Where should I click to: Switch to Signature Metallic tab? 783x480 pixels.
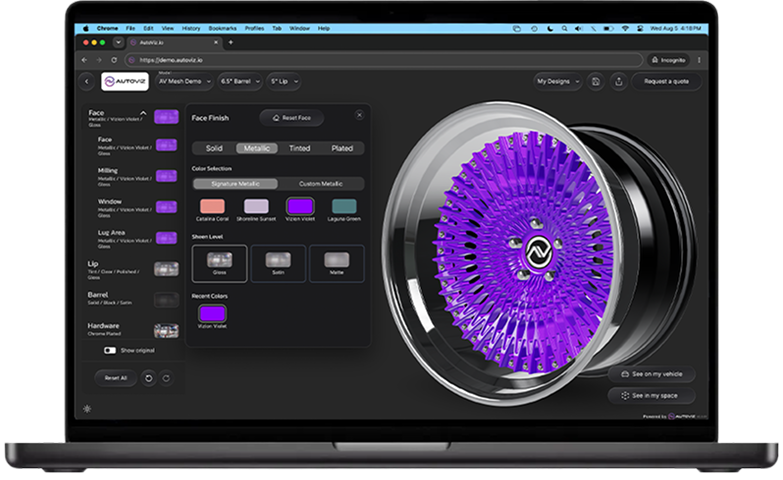coord(235,184)
